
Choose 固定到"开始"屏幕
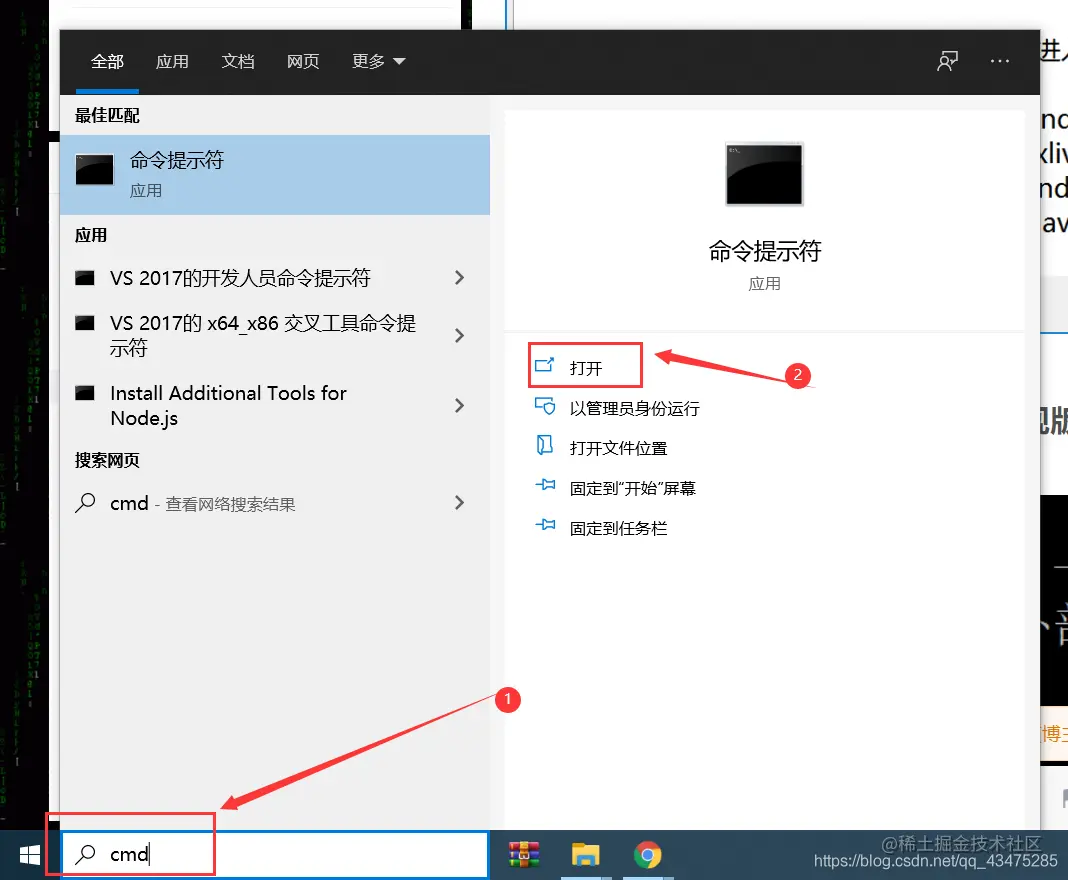[x=632, y=488]
